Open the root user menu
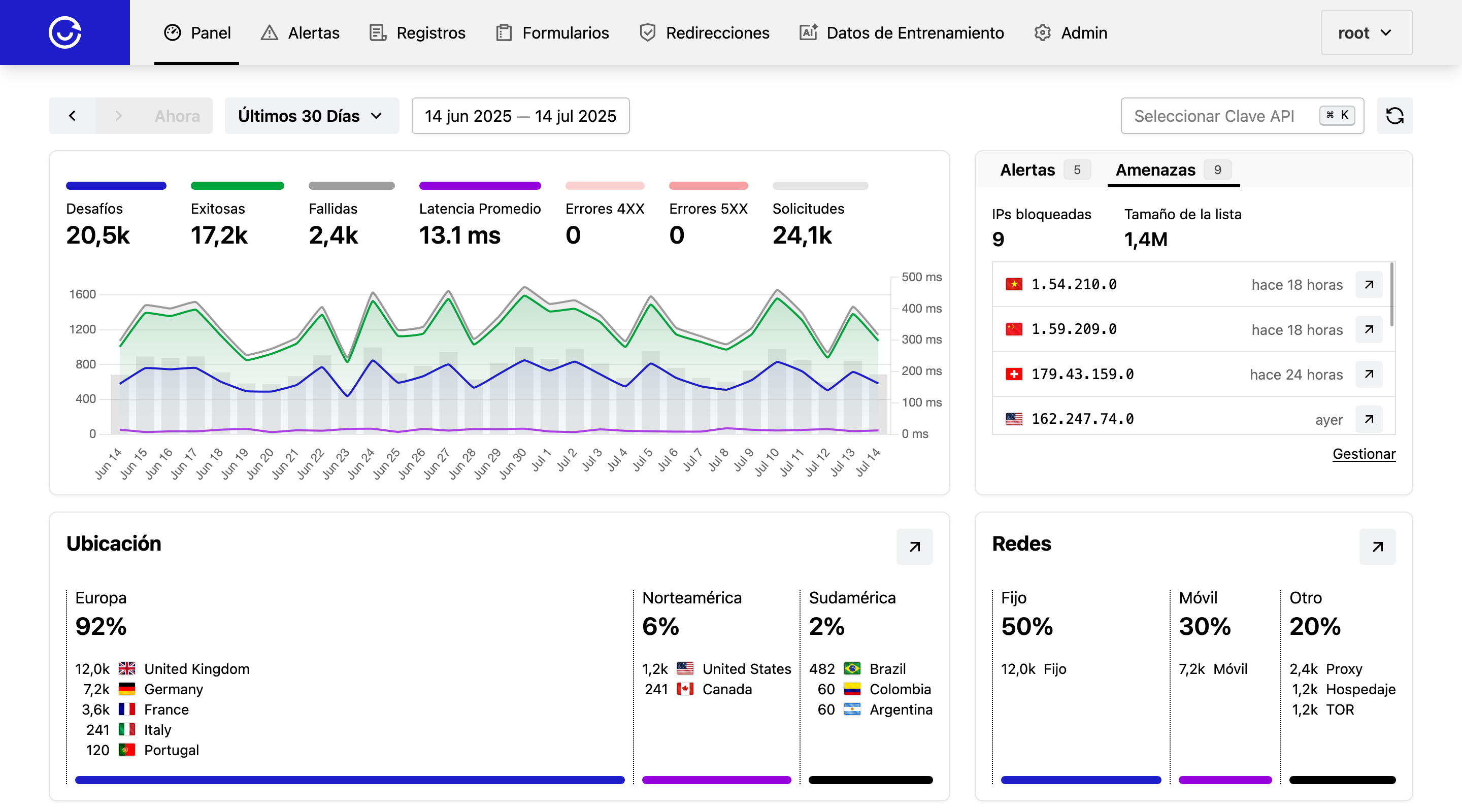 [x=1366, y=32]
